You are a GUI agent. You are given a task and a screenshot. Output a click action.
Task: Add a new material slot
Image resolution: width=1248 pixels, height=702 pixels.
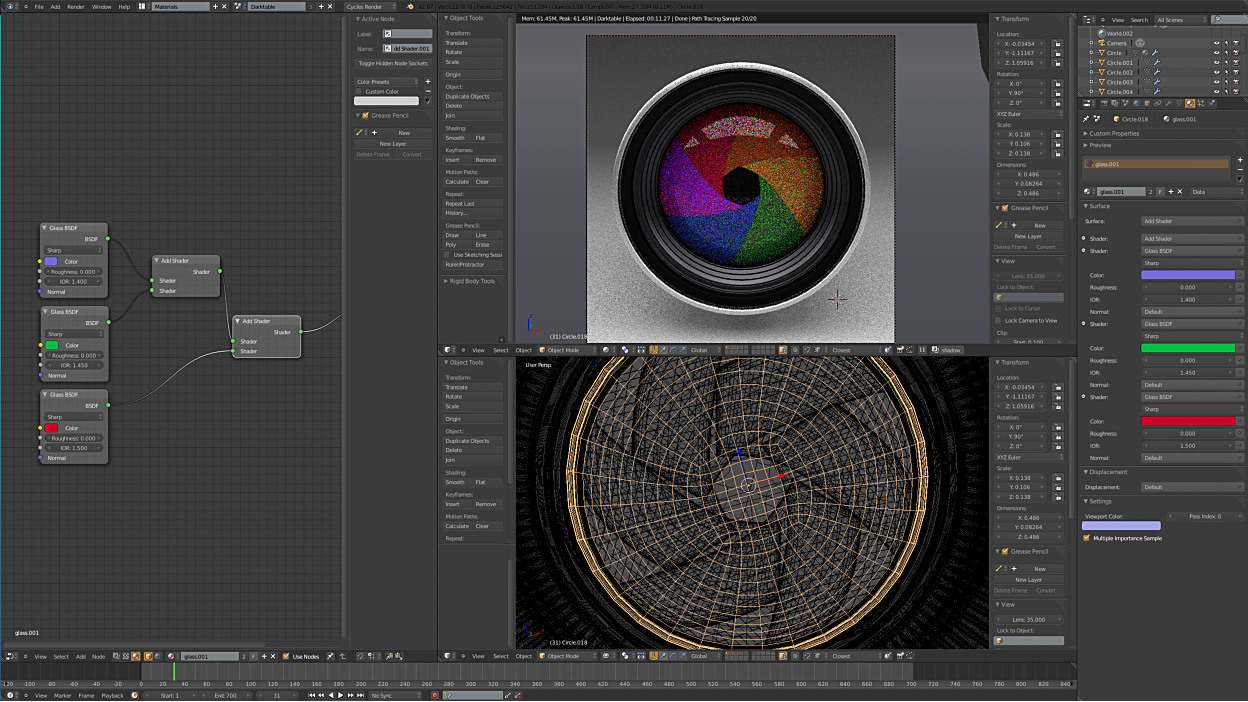pos(1240,160)
